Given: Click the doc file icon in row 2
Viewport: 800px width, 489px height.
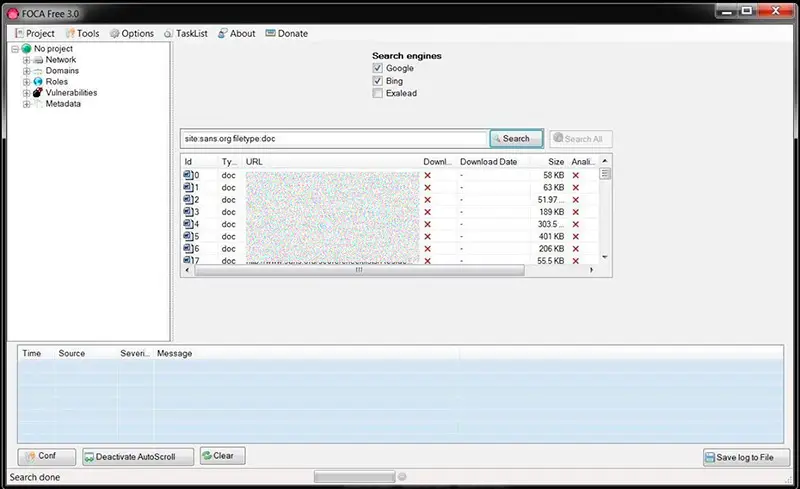Looking at the screenshot, I should [188, 200].
